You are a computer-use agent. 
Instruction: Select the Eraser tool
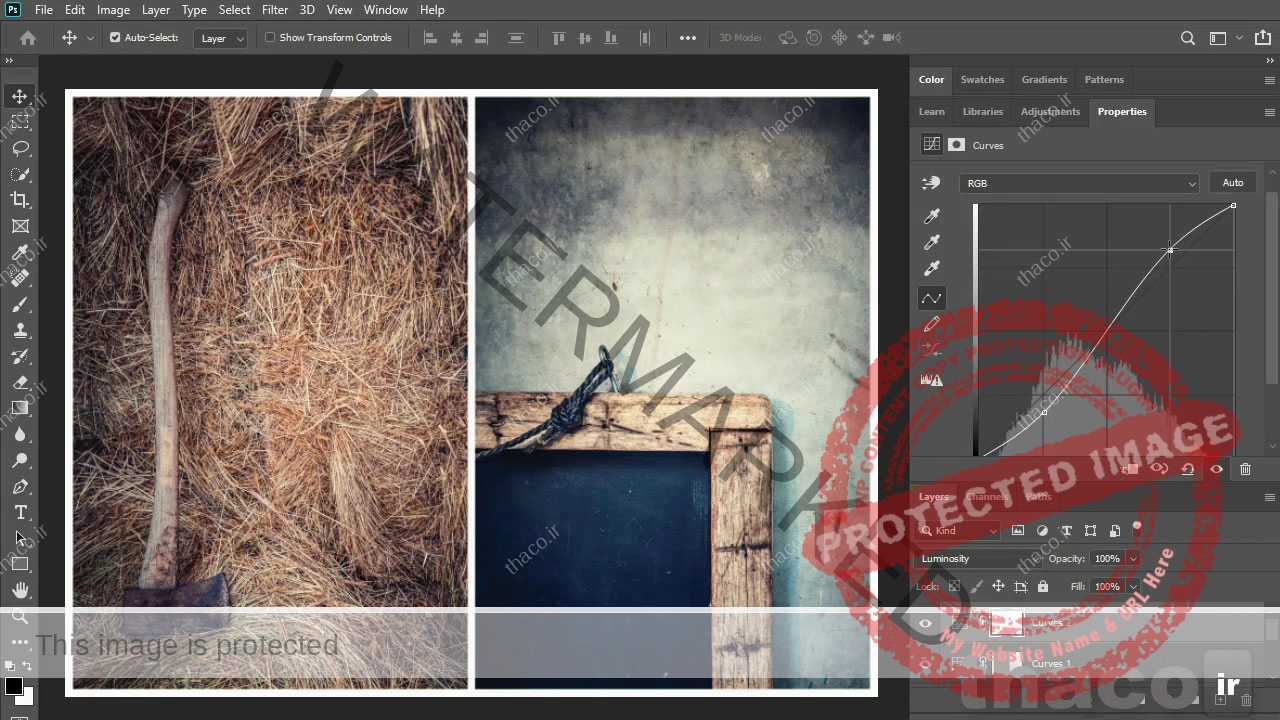point(20,382)
